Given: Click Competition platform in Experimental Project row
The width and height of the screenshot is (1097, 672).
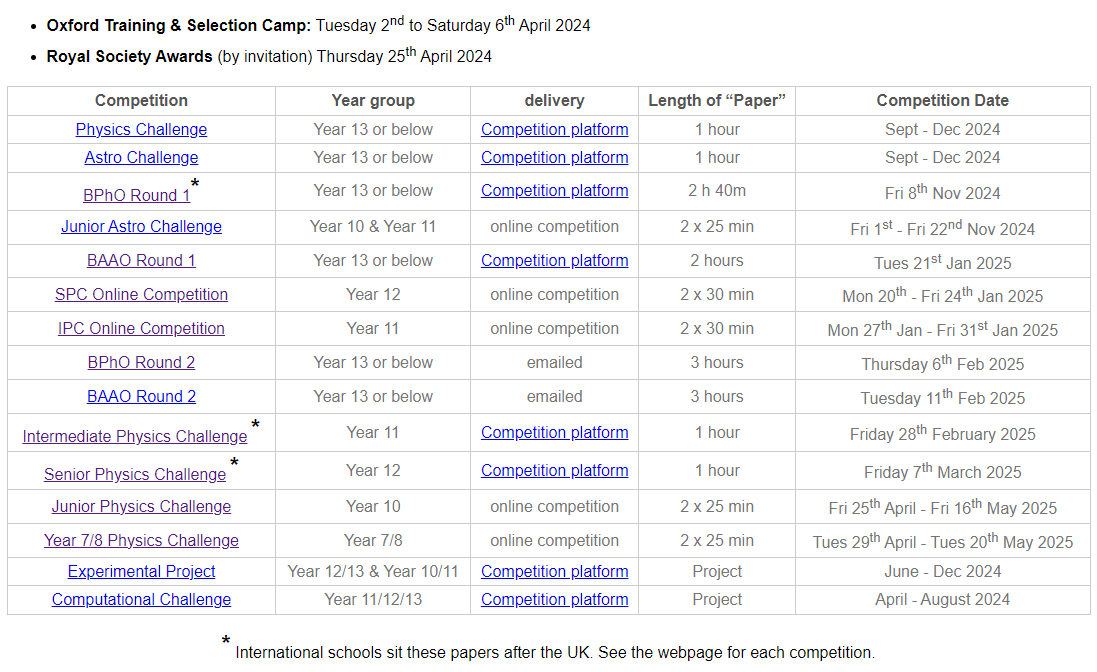Looking at the screenshot, I should pos(555,571).
